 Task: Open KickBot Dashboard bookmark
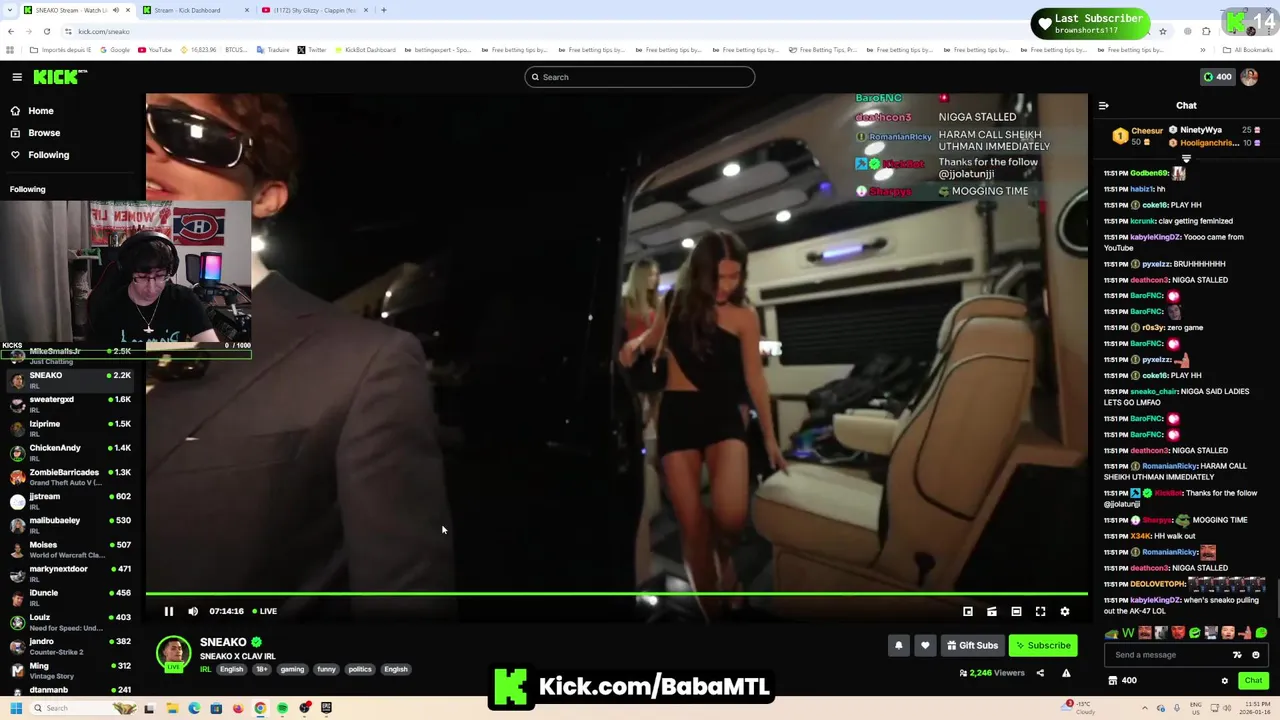pos(365,50)
